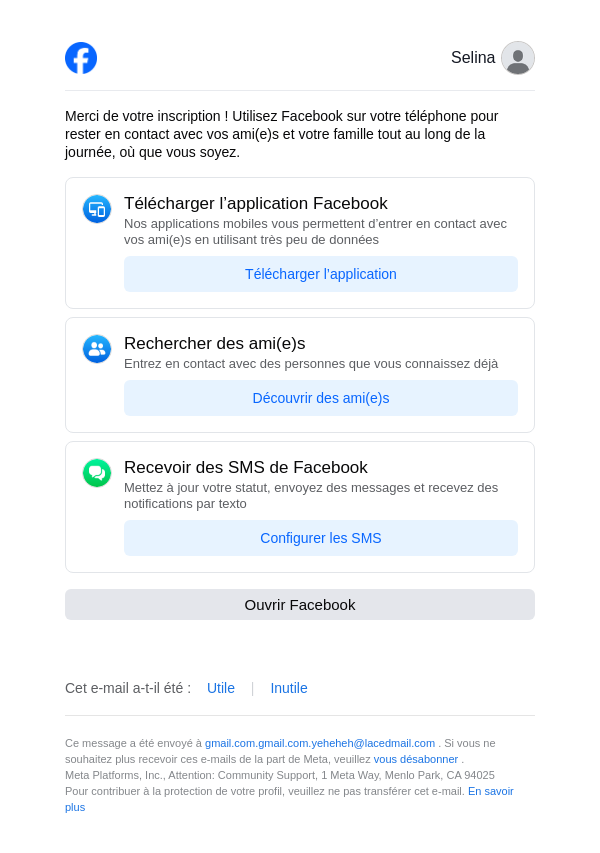Click the green SMS chat icon

coord(97,473)
